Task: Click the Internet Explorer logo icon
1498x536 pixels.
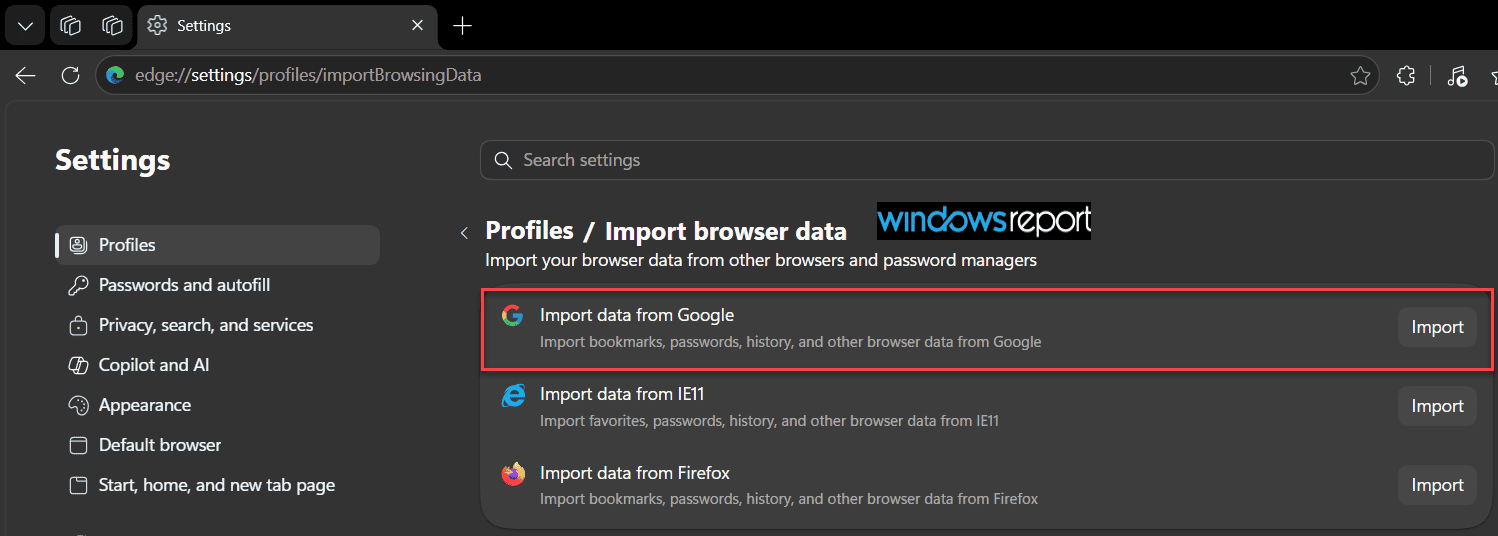Action: coord(513,395)
